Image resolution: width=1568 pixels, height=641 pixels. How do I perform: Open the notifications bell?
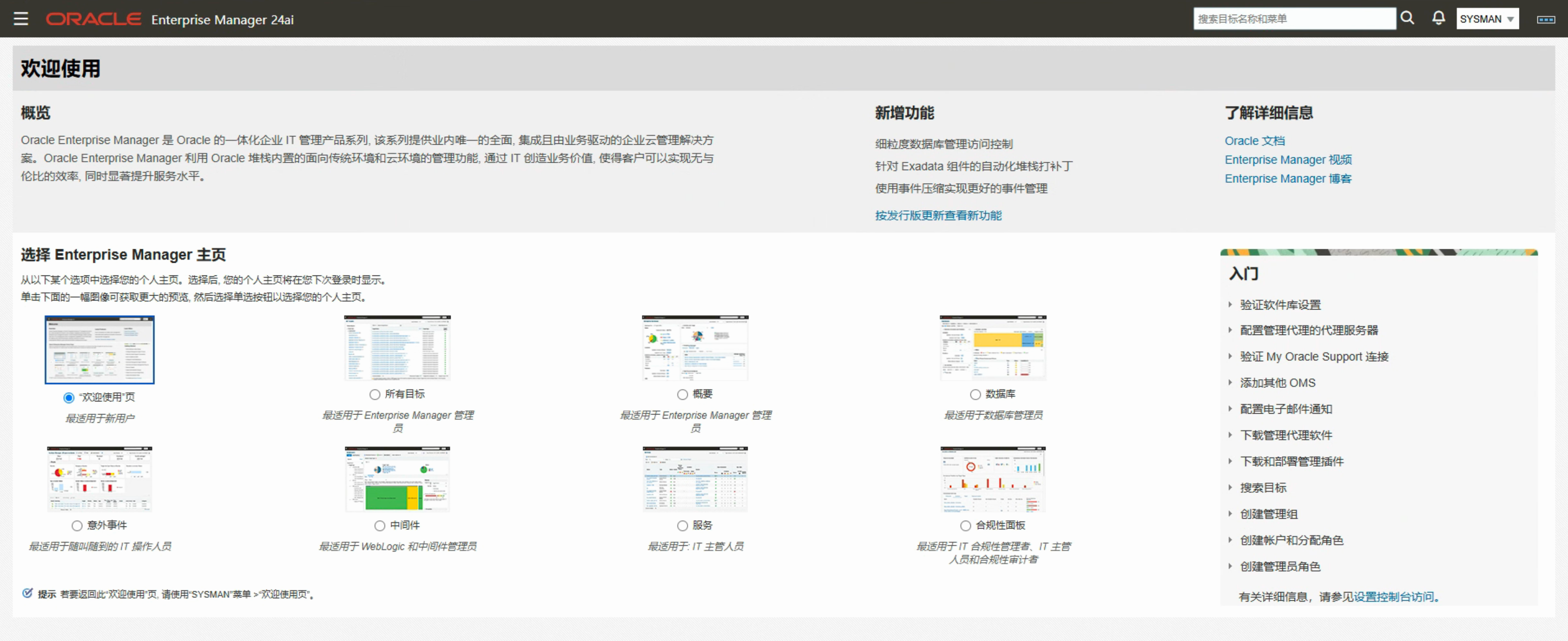pos(1438,18)
